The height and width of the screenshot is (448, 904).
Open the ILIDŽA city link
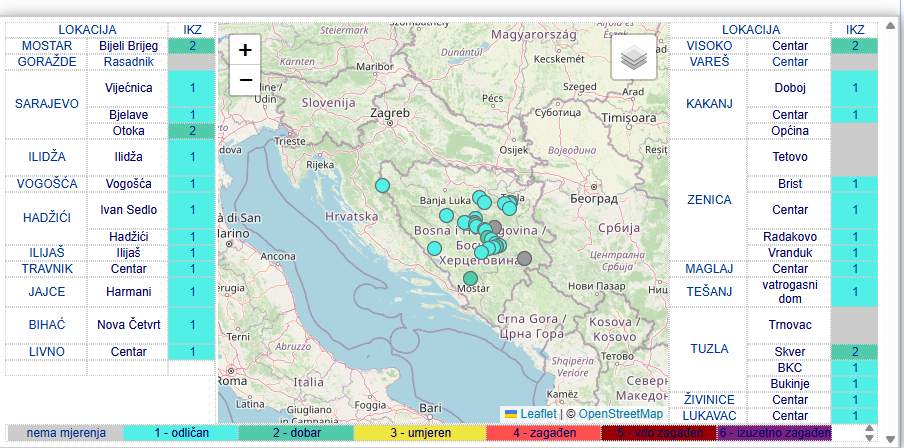(47, 157)
